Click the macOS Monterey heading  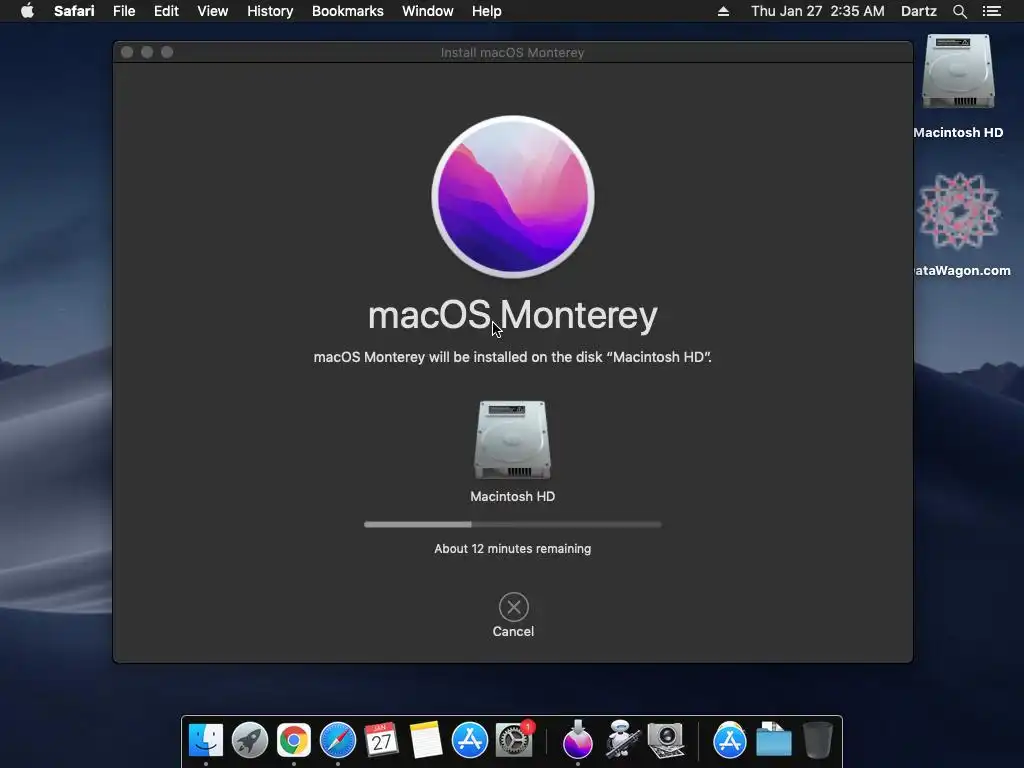513,315
